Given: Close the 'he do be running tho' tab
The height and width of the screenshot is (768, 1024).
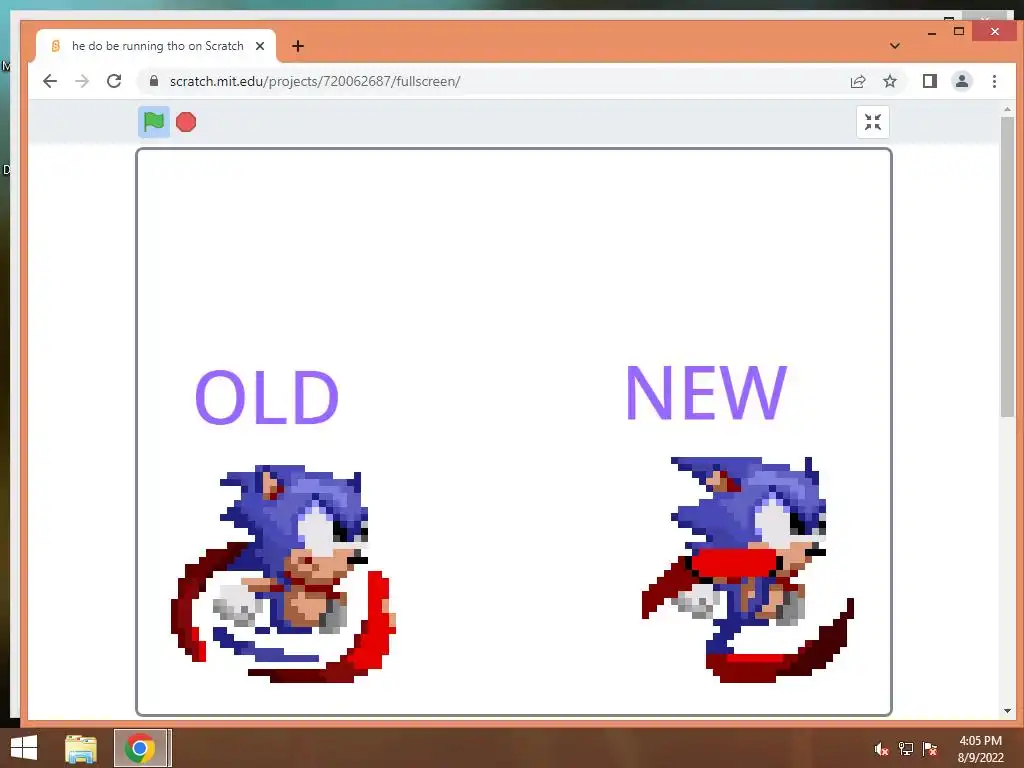Looking at the screenshot, I should [x=260, y=46].
